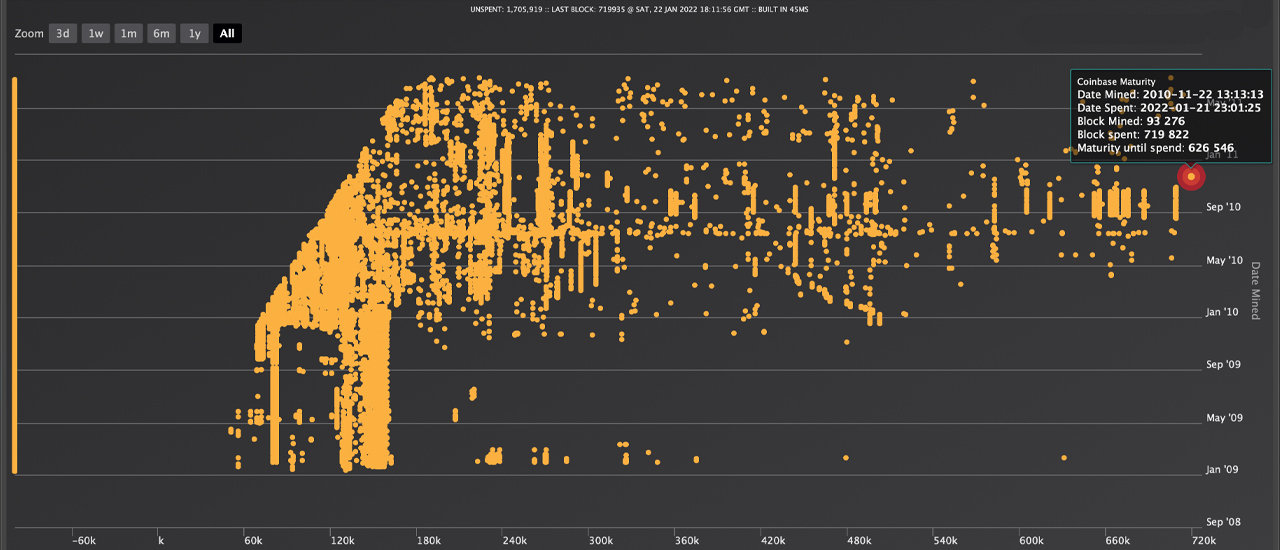Image resolution: width=1280 pixels, height=550 pixels.
Task: Set chart zoom to 1m
Action: [128, 33]
